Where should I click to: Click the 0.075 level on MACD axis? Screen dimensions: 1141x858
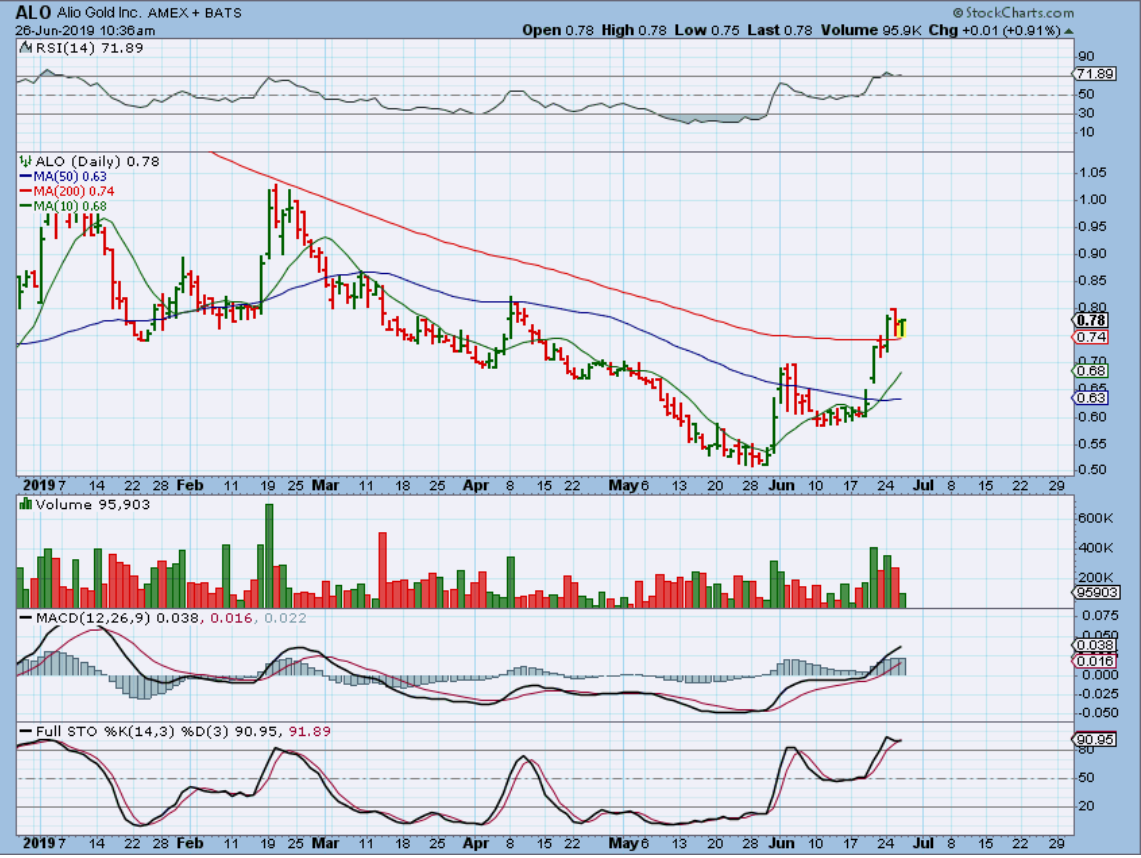pyautogui.click(x=1099, y=616)
